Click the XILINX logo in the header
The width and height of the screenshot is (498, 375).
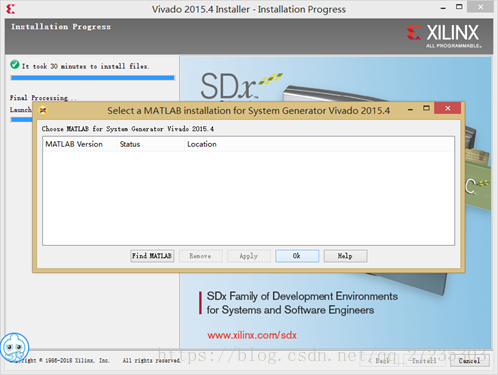[x=444, y=36]
